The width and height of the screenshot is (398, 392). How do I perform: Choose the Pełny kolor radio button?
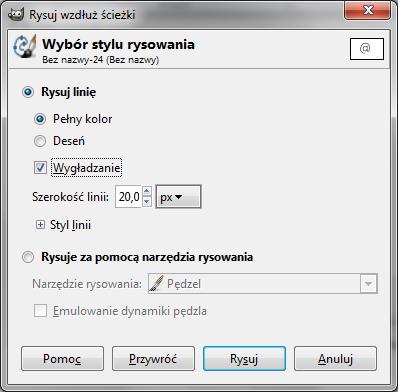click(x=40, y=119)
